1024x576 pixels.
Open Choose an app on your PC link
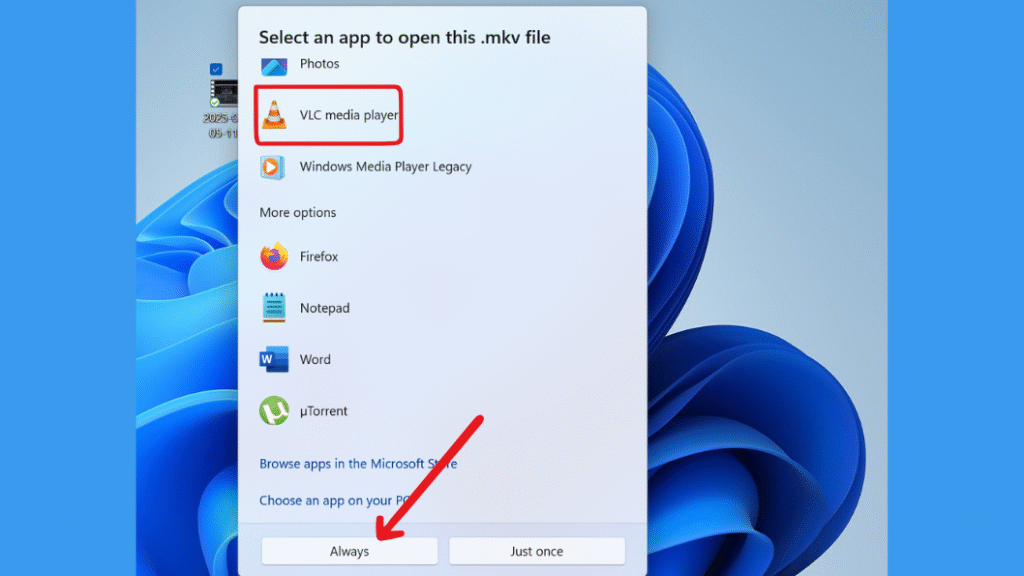point(335,500)
